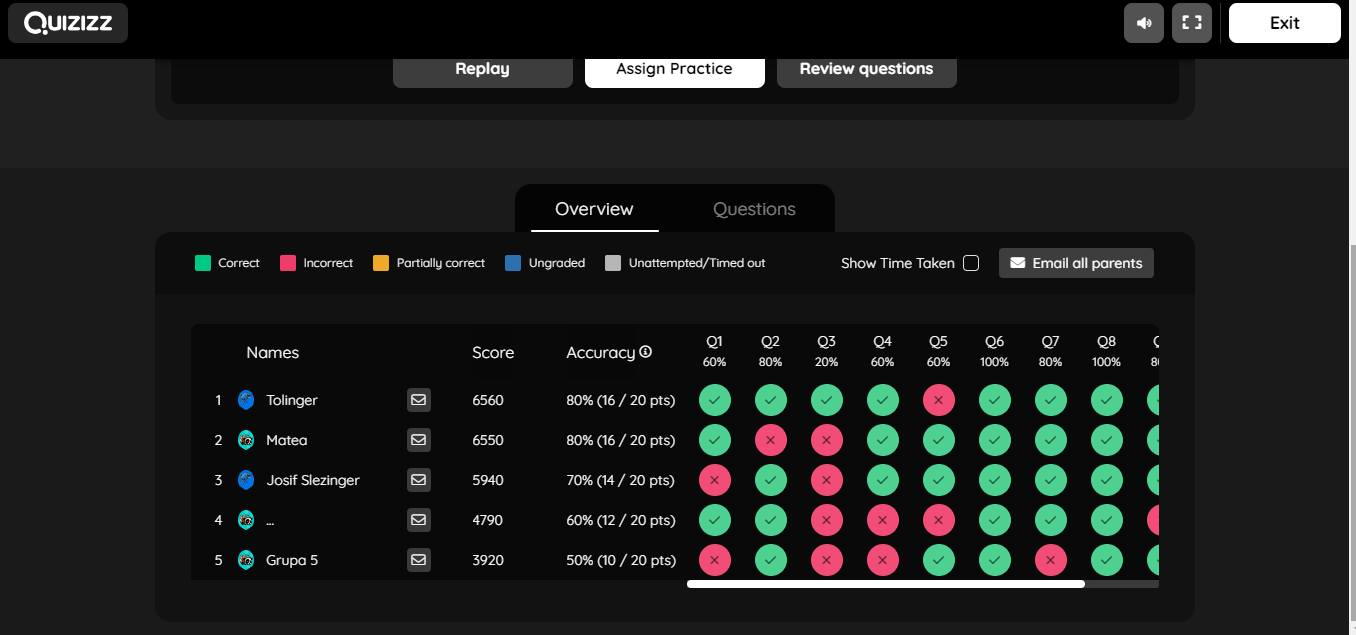Click the Review questions button
Screen dimensions: 1356x635
coord(866,69)
